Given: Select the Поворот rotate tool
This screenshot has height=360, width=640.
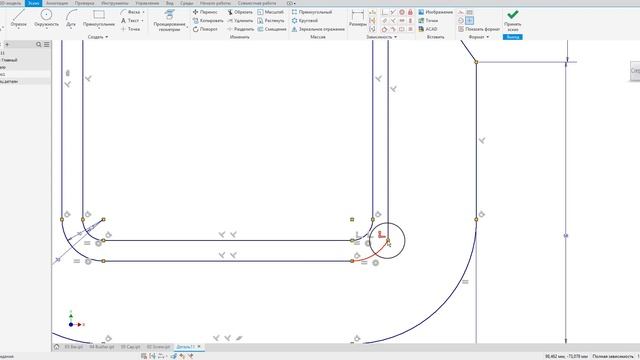Looking at the screenshot, I should 205,29.
